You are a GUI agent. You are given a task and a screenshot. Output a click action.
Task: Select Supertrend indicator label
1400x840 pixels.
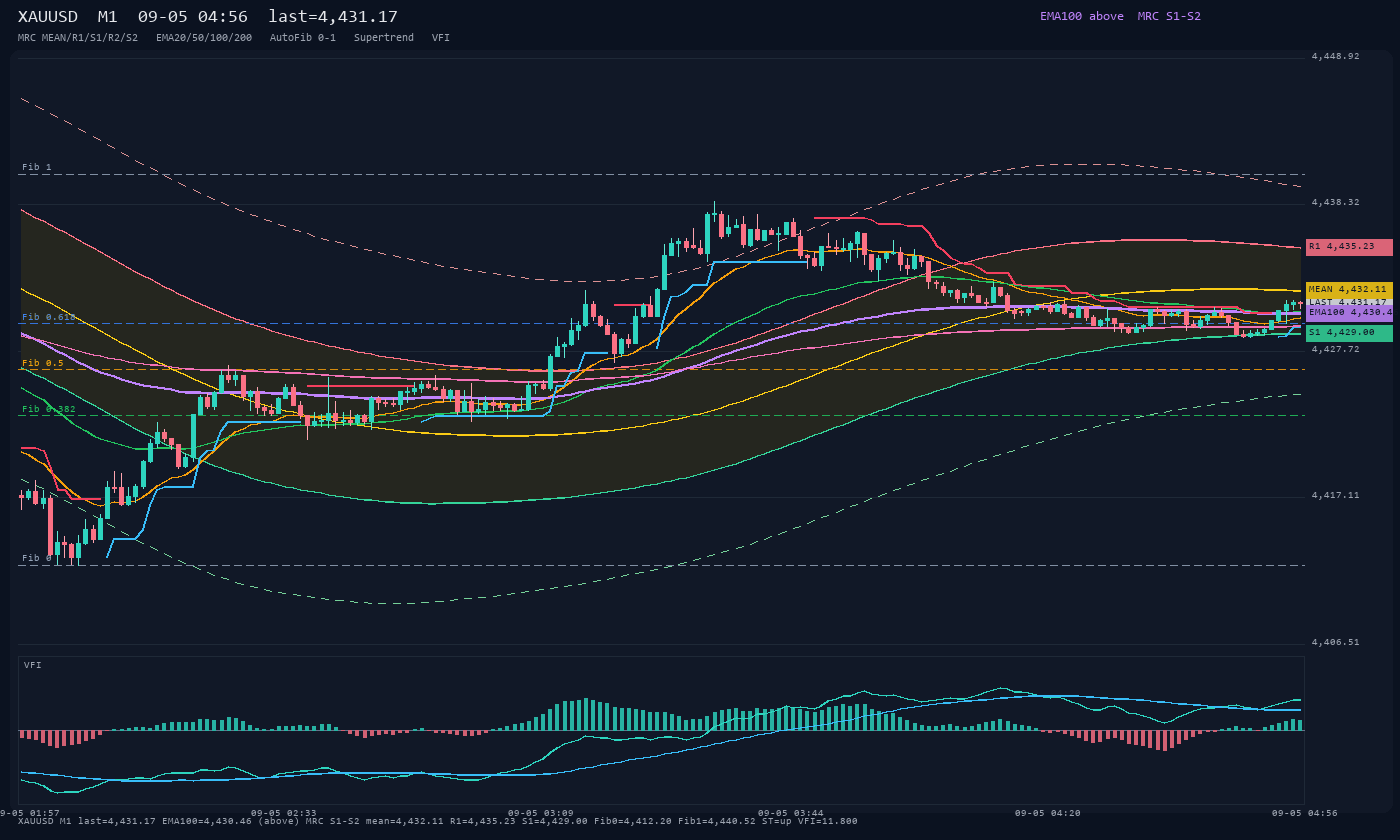click(384, 37)
